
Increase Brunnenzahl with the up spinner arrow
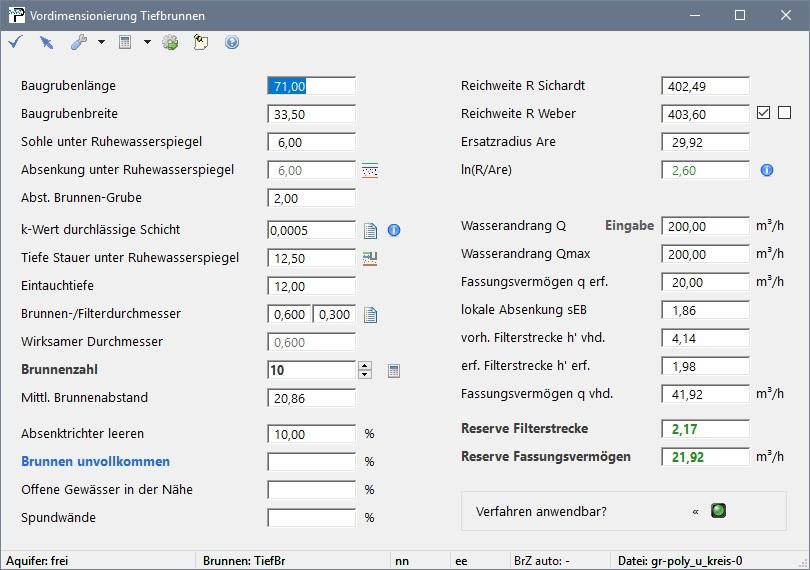tap(365, 366)
